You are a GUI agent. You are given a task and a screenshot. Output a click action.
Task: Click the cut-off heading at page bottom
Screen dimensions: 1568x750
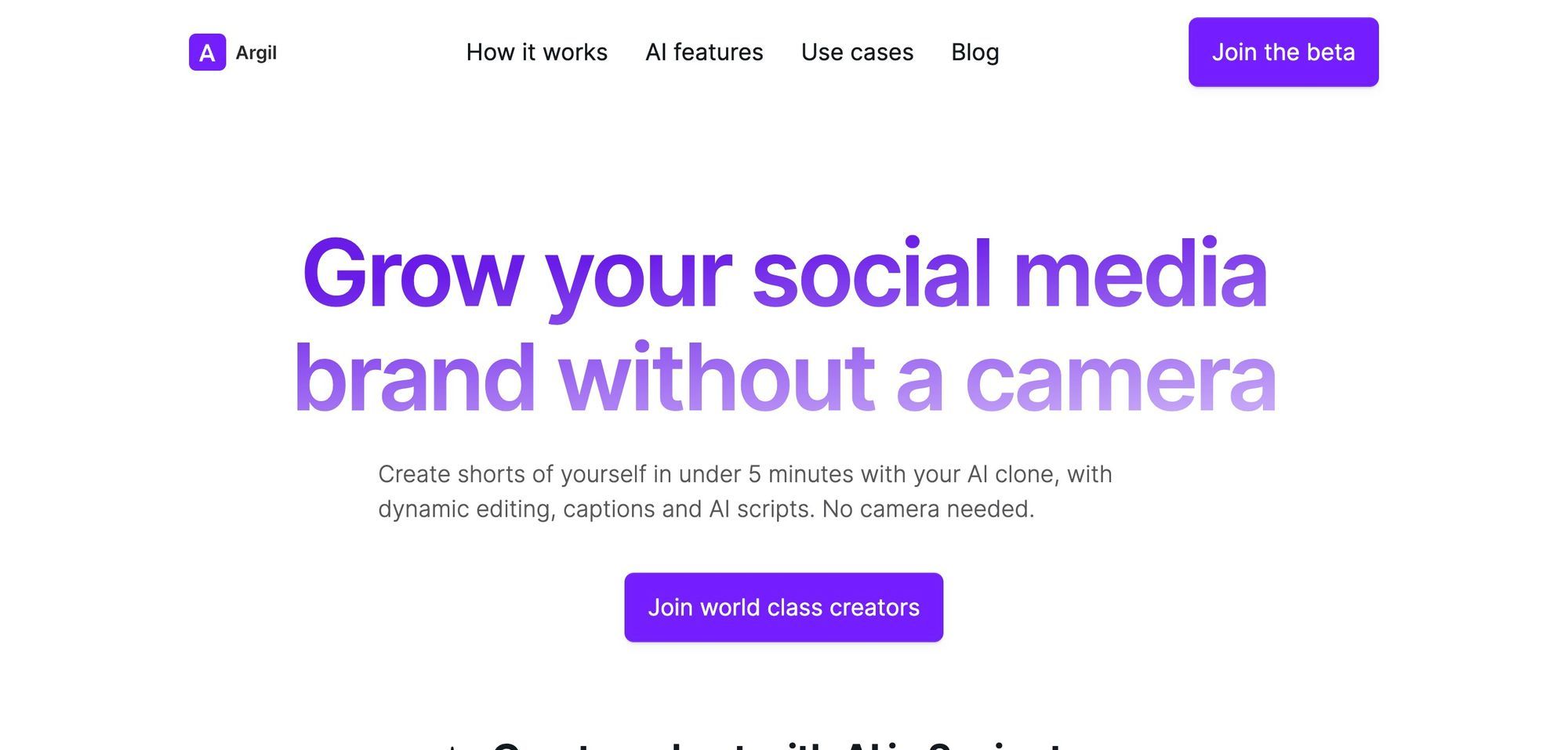click(779, 745)
